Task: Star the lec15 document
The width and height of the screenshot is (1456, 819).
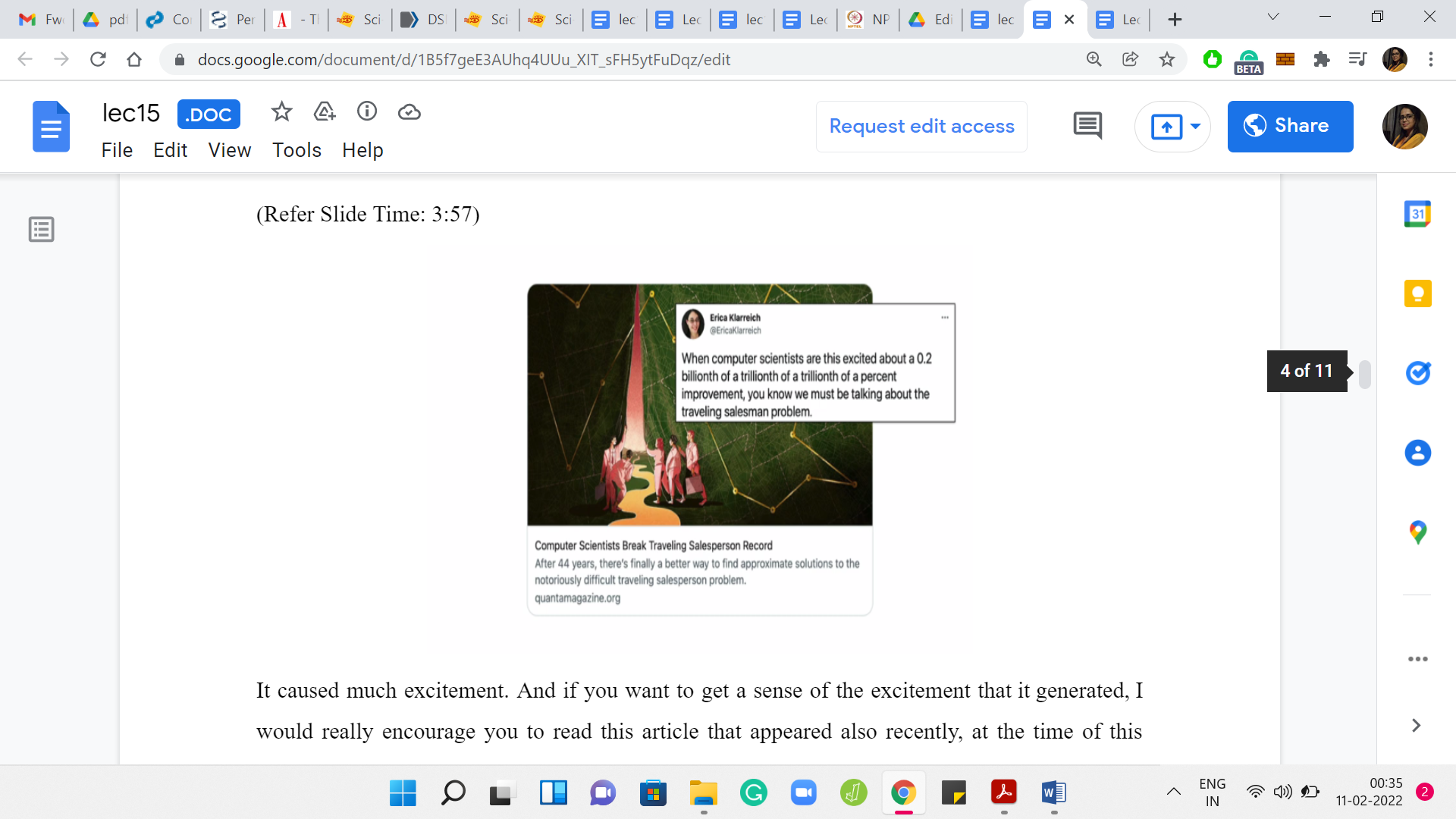Action: coord(281,112)
